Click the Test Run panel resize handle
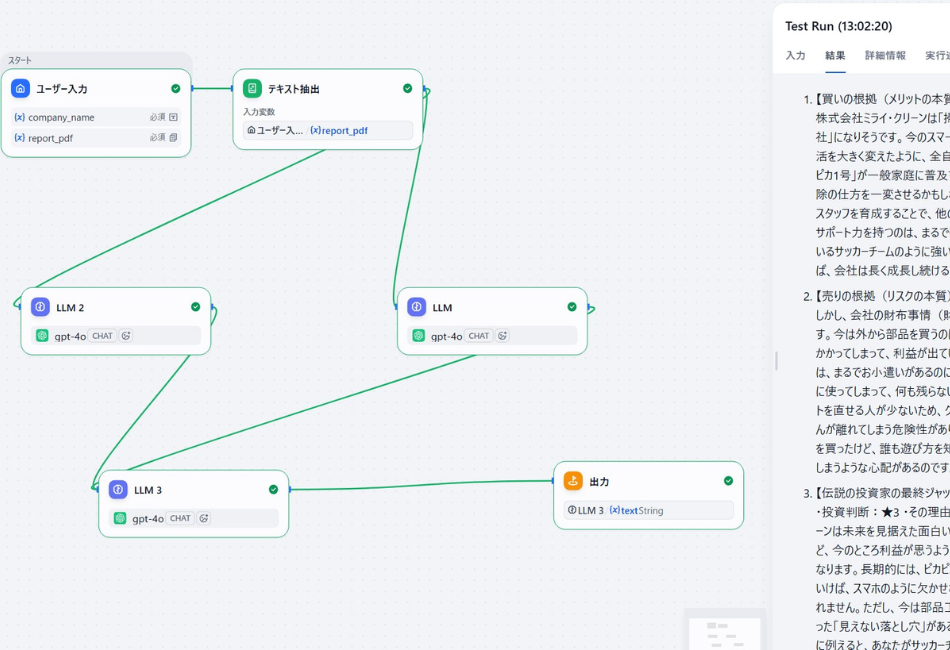Screen dimensions: 950x650 click(776, 360)
